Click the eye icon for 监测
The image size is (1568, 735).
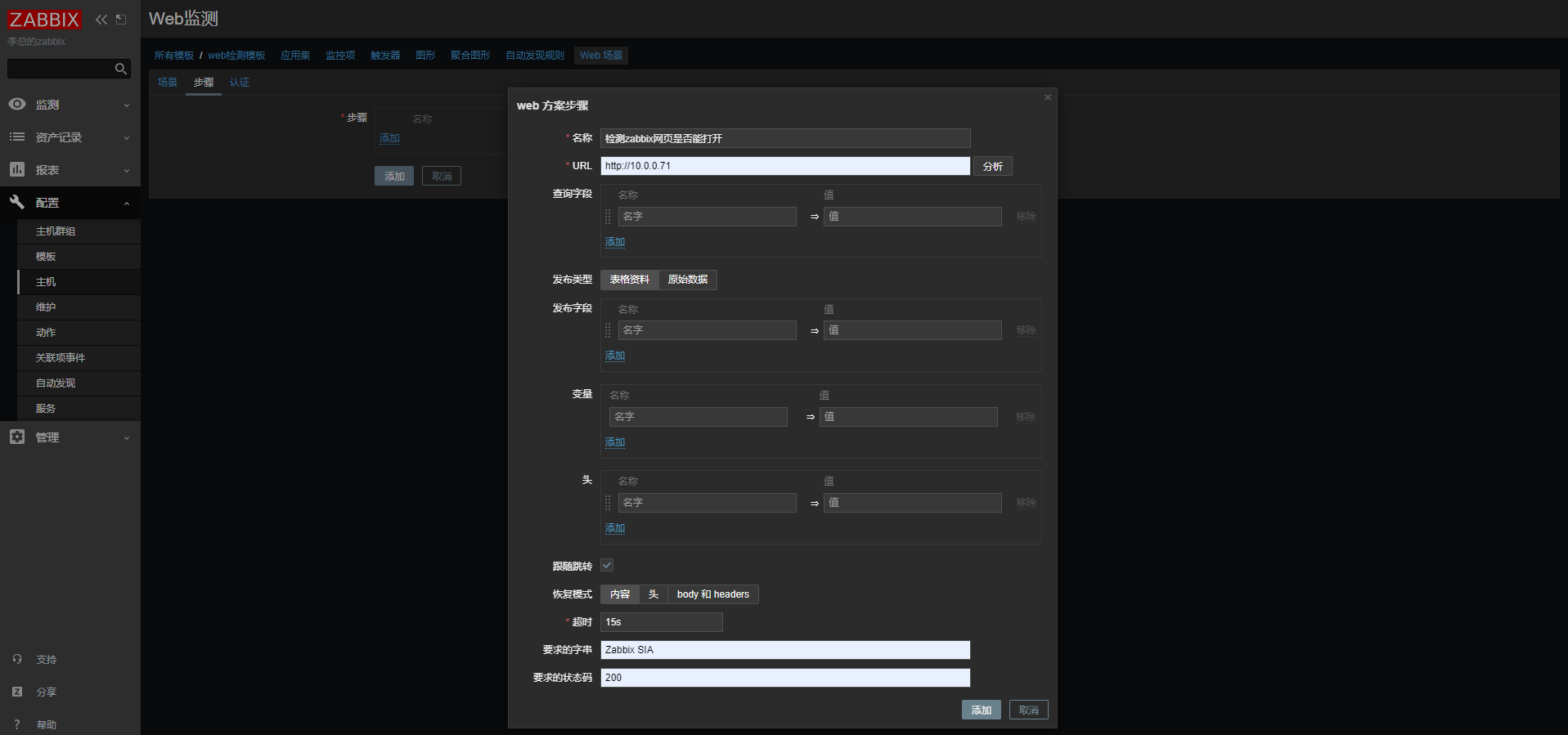tap(17, 104)
